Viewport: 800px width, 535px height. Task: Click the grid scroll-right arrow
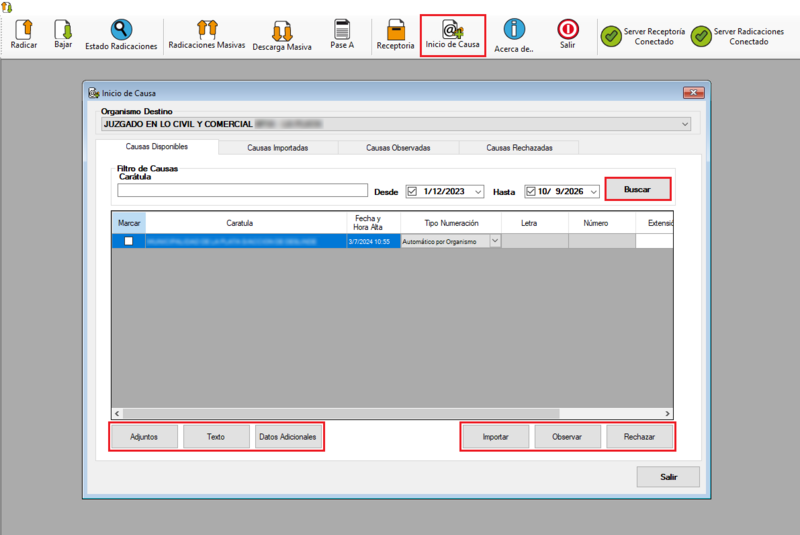667,414
